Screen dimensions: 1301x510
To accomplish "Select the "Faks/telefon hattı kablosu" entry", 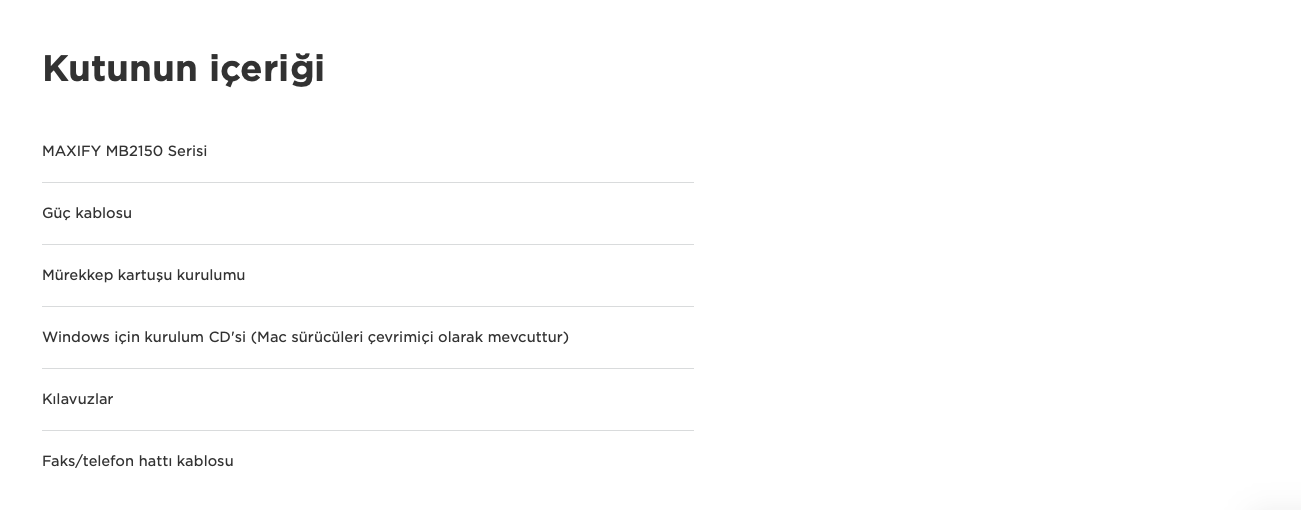I will 137,461.
